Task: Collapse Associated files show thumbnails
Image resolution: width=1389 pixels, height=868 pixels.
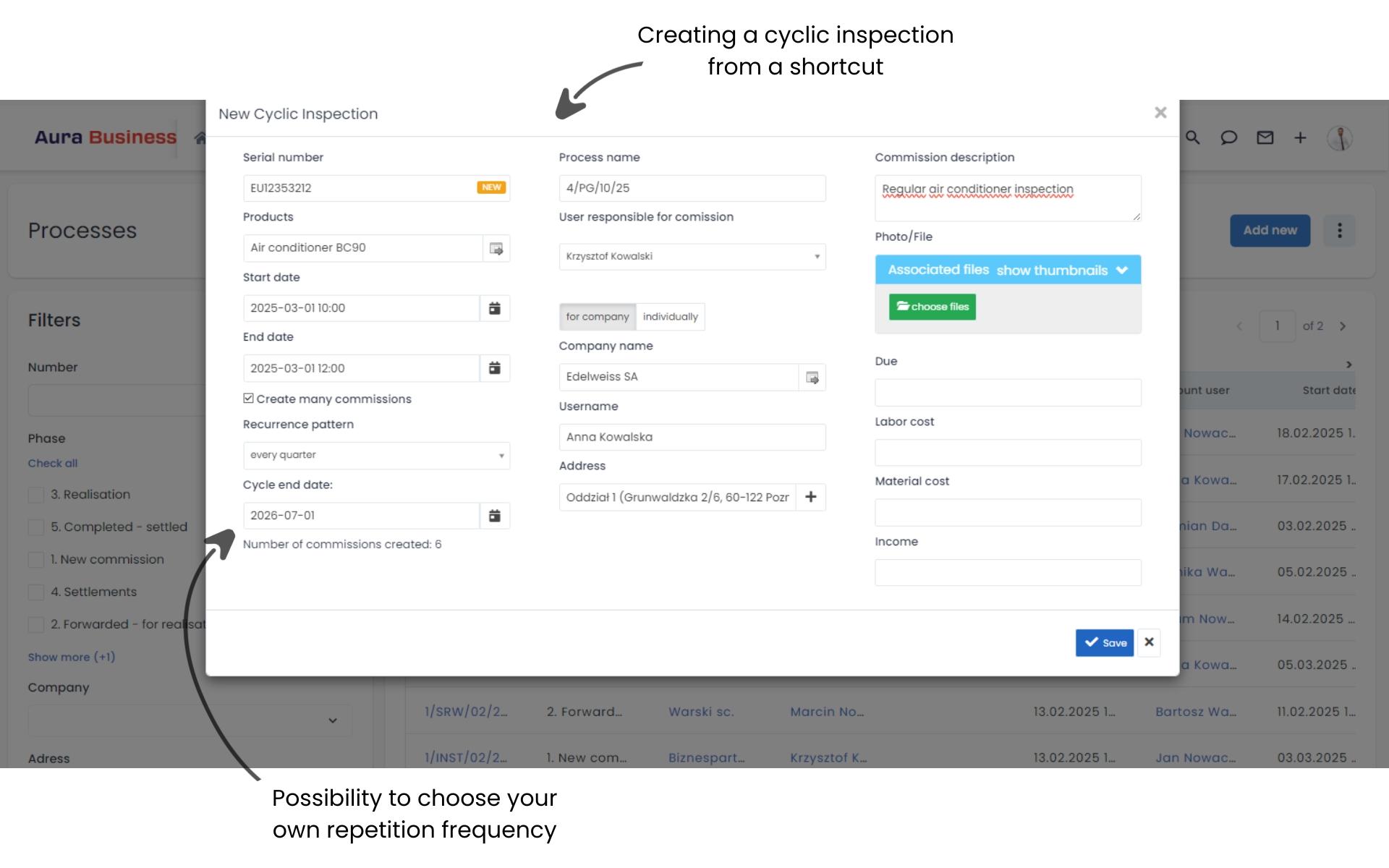Action: pos(1122,270)
